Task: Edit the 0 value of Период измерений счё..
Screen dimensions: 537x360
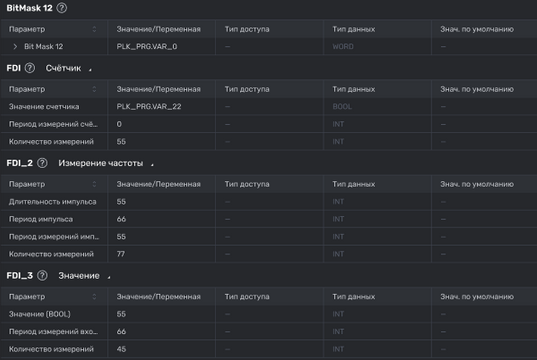Action: (x=162, y=124)
